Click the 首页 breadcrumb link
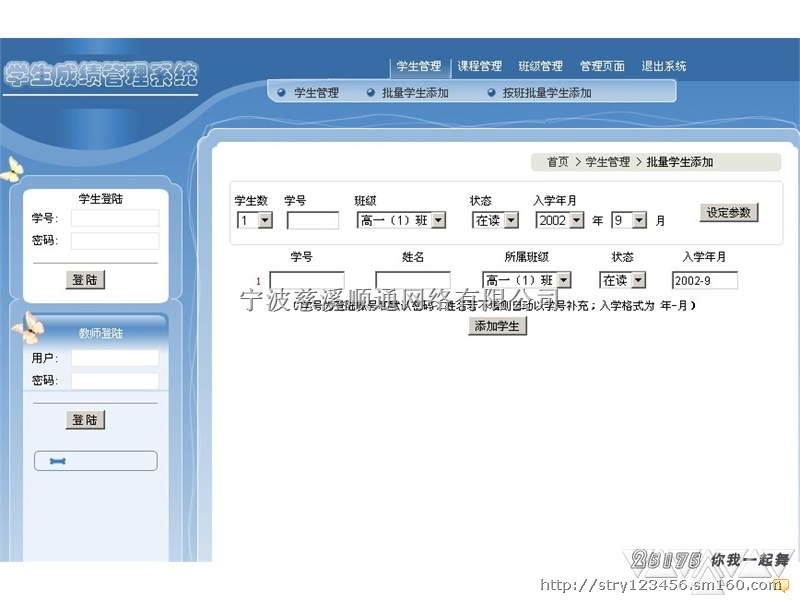Screen dimensions: 800x600 pos(557,162)
